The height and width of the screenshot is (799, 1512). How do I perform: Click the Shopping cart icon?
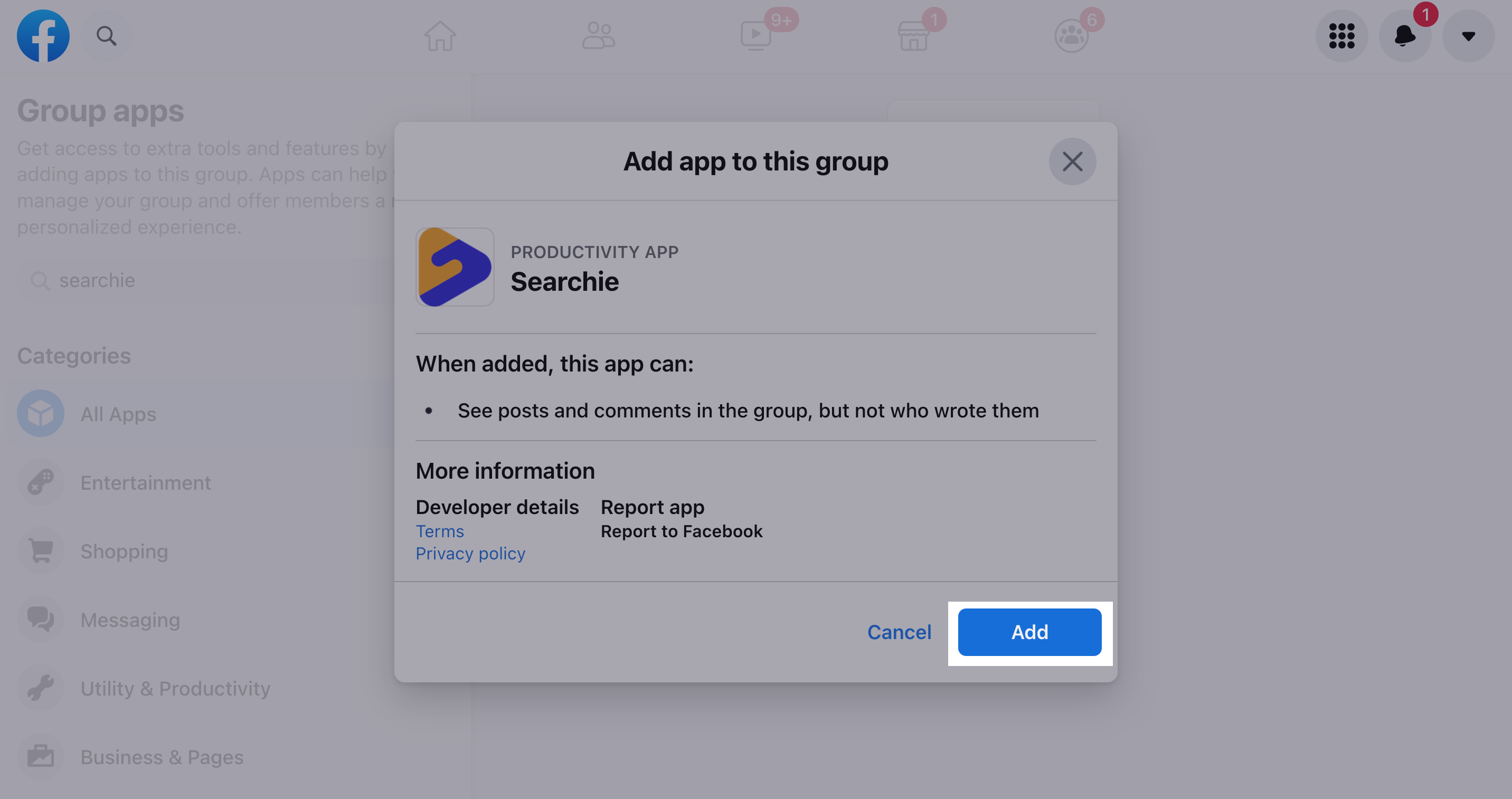click(x=41, y=551)
